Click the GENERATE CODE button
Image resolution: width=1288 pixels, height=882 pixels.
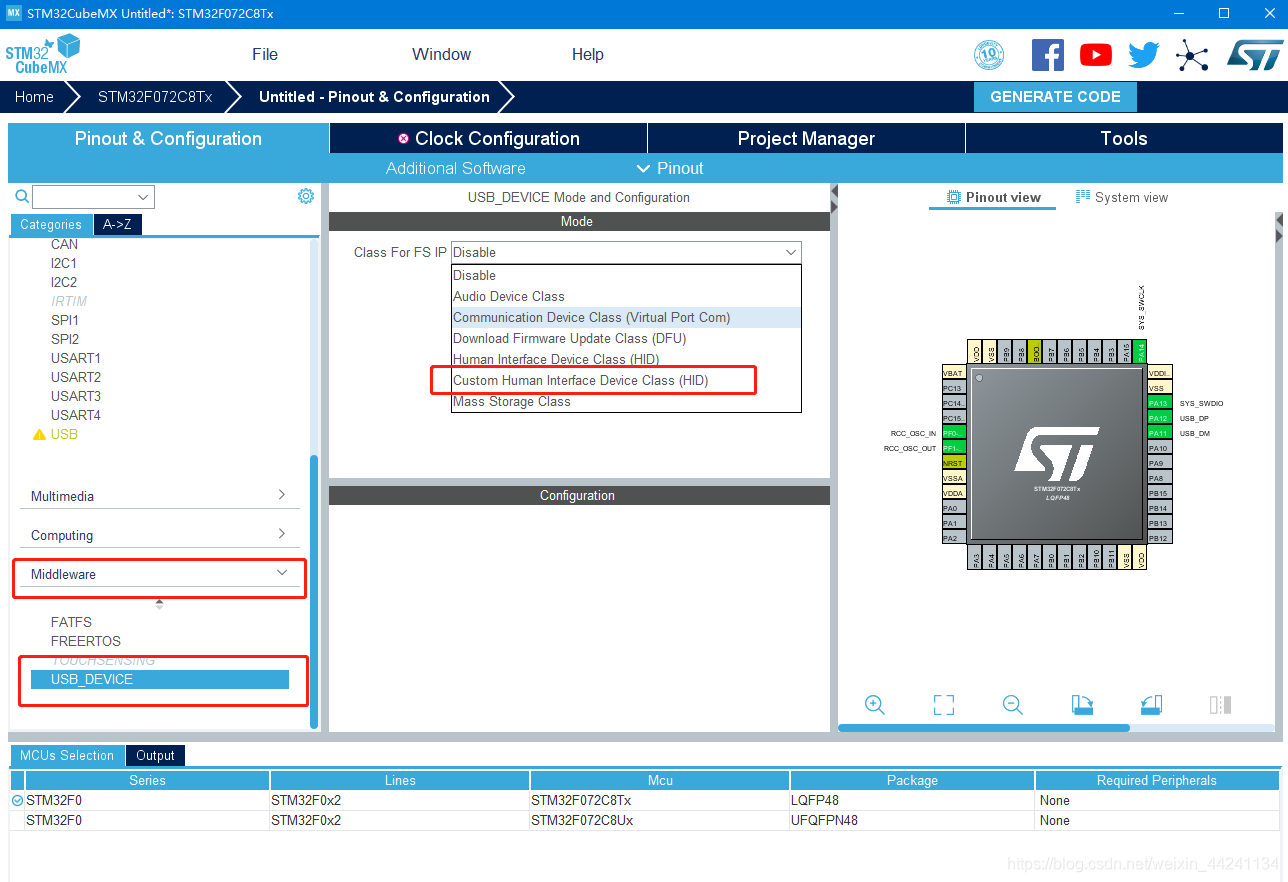[1055, 97]
